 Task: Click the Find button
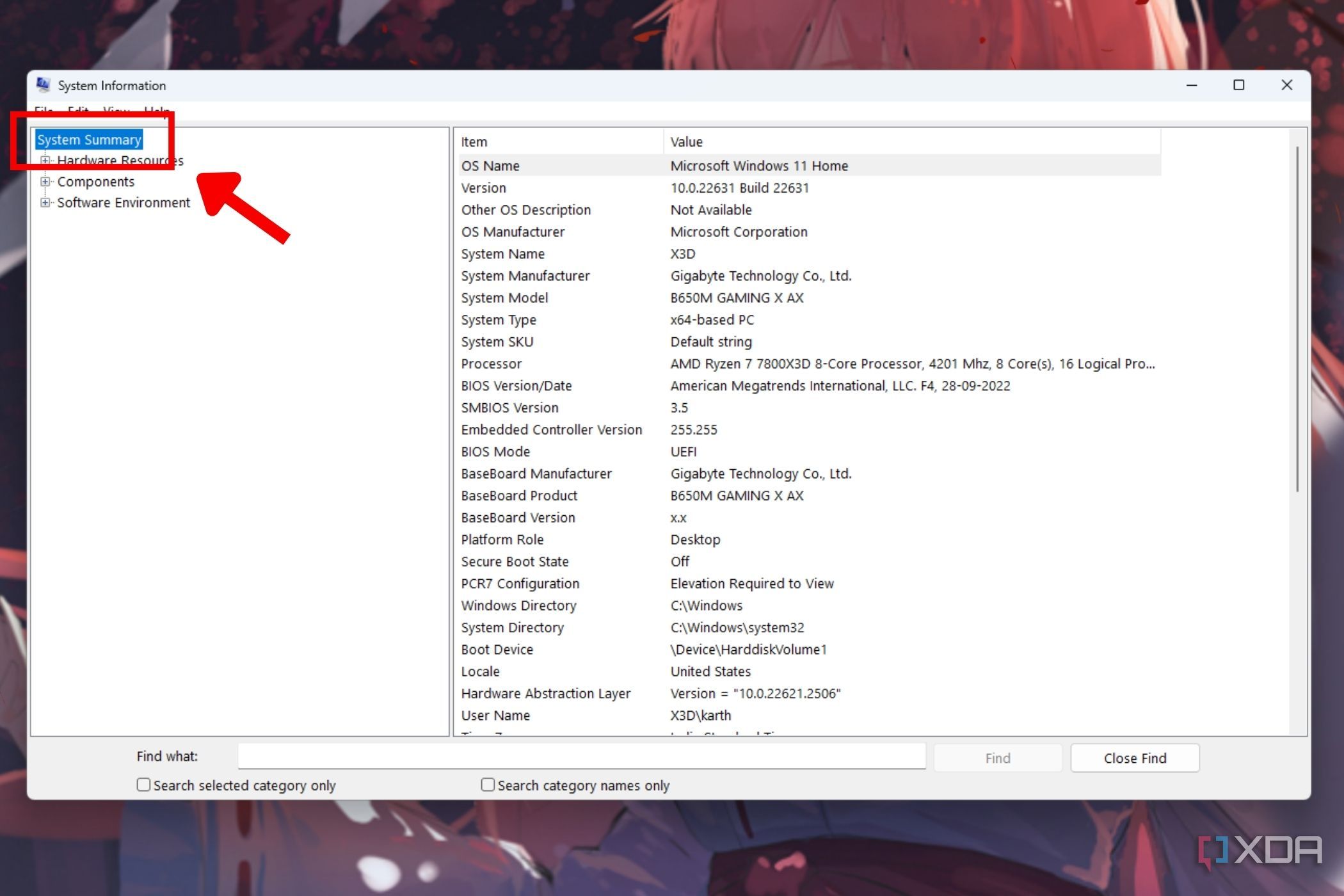tap(997, 758)
